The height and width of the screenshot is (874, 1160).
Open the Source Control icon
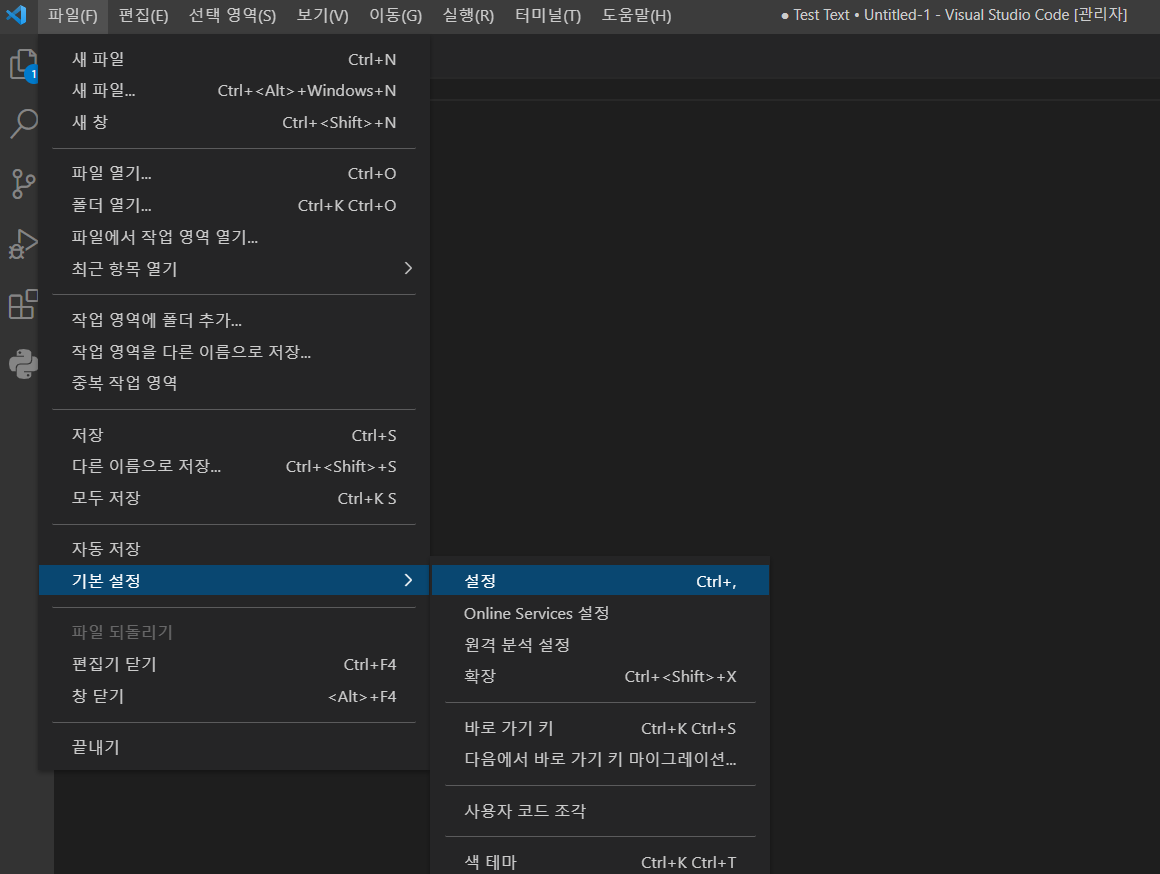tap(23, 184)
